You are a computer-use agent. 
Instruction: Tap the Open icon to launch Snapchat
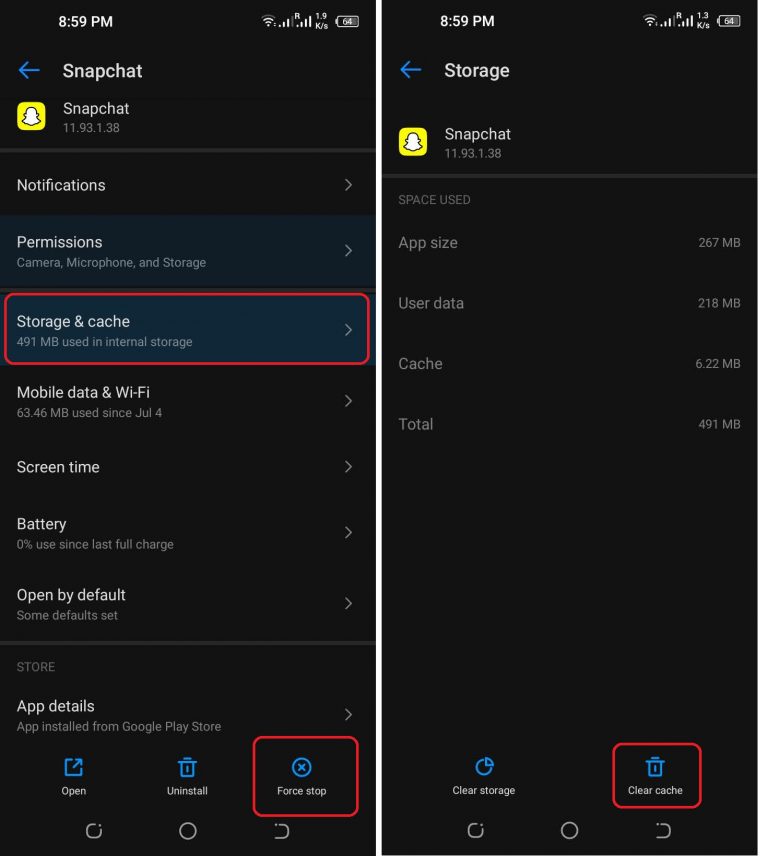click(73, 767)
